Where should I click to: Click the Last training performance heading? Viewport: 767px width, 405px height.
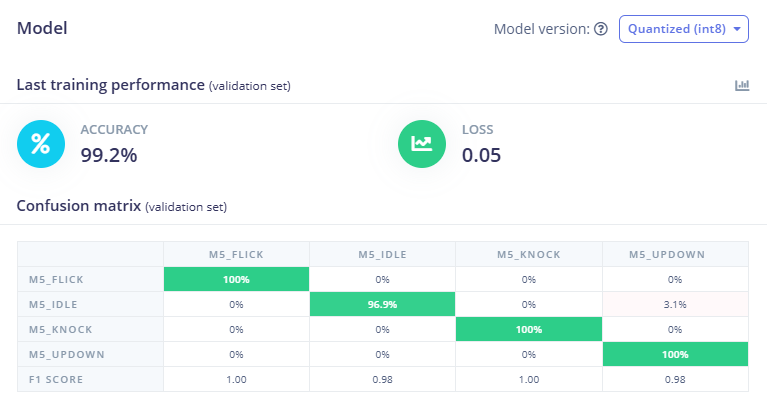(111, 85)
